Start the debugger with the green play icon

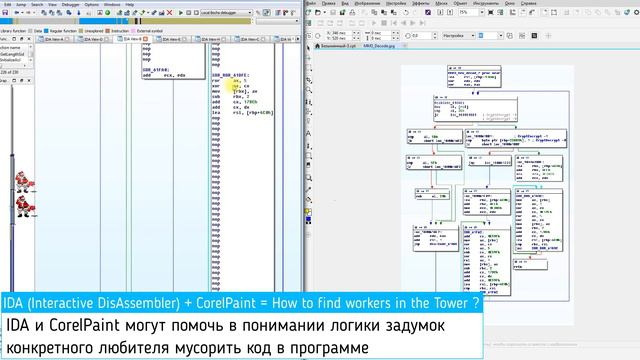(x=180, y=13)
